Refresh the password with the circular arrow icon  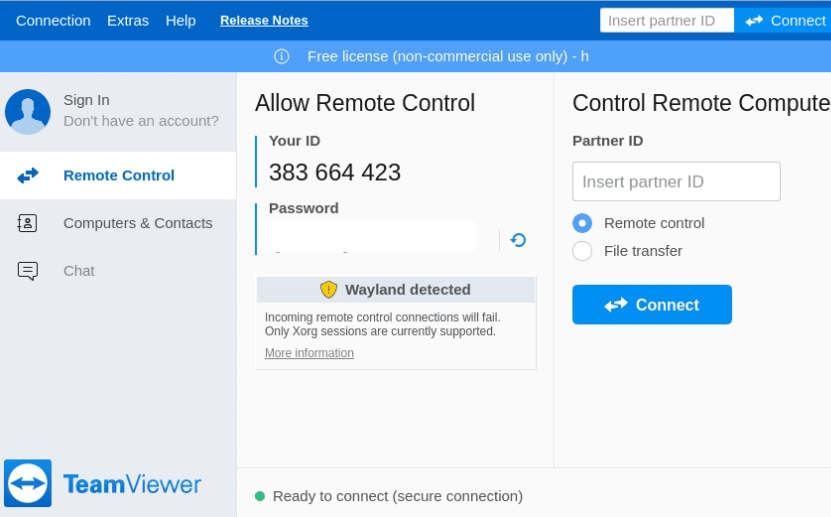tap(518, 240)
